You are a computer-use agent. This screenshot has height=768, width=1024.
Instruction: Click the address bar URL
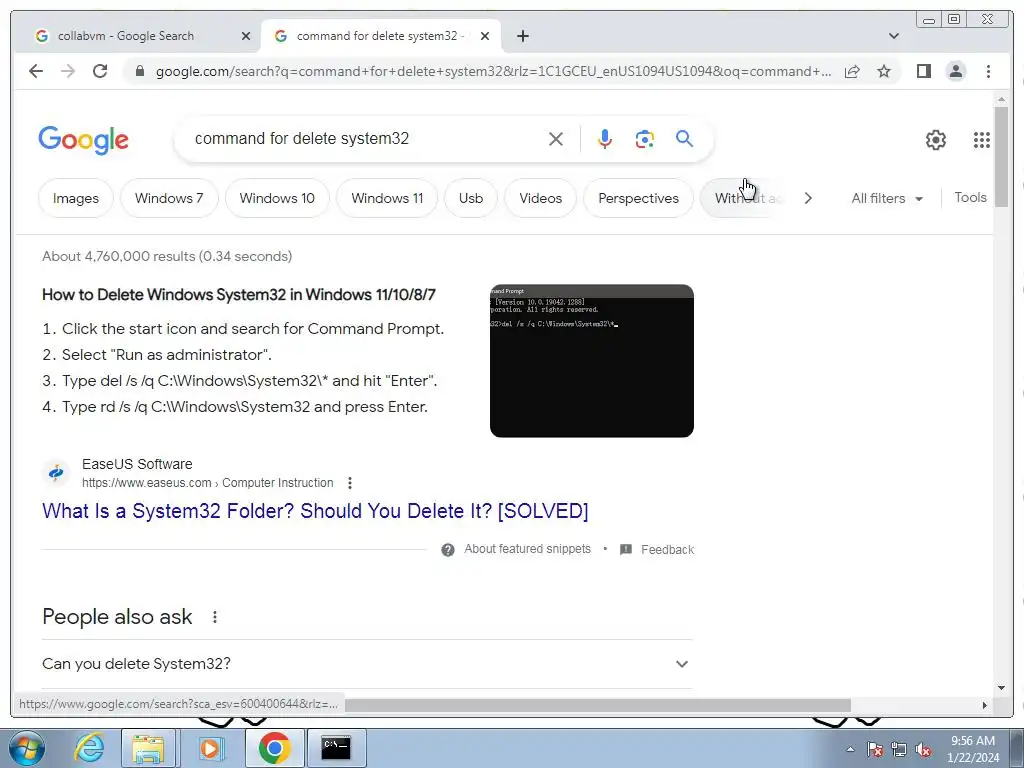pos(493,71)
